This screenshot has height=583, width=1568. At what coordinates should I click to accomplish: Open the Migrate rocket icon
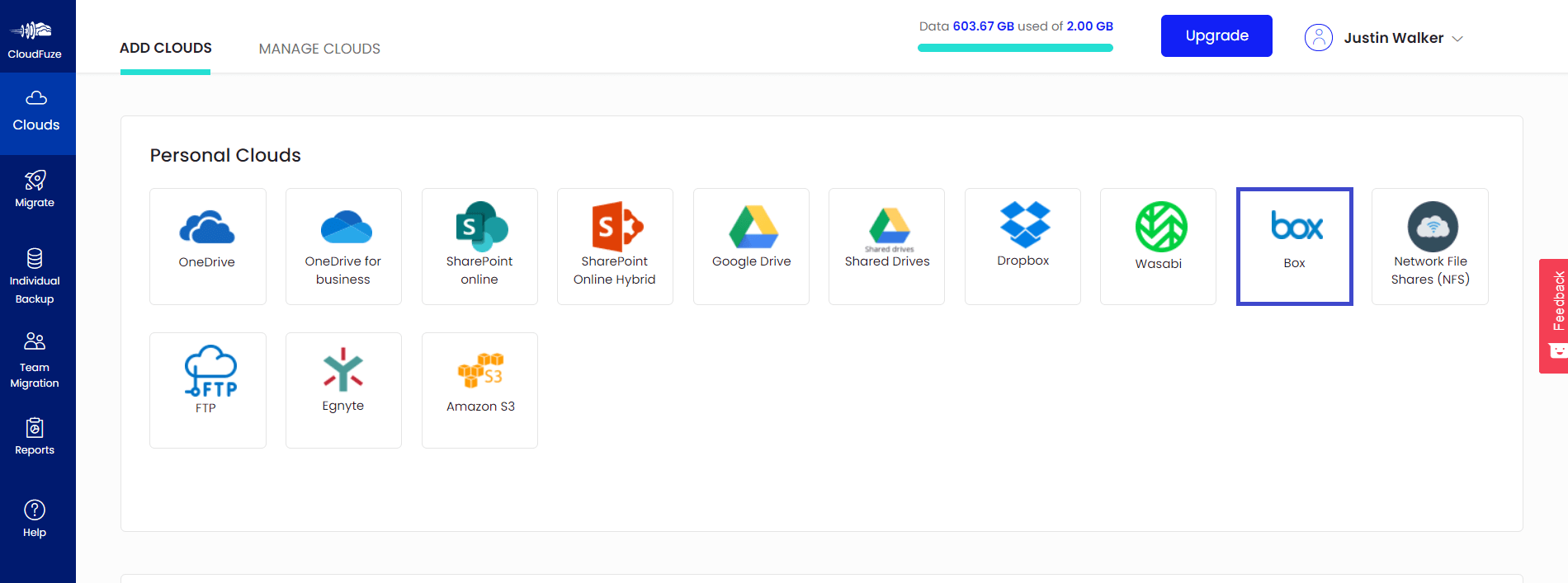click(35, 180)
